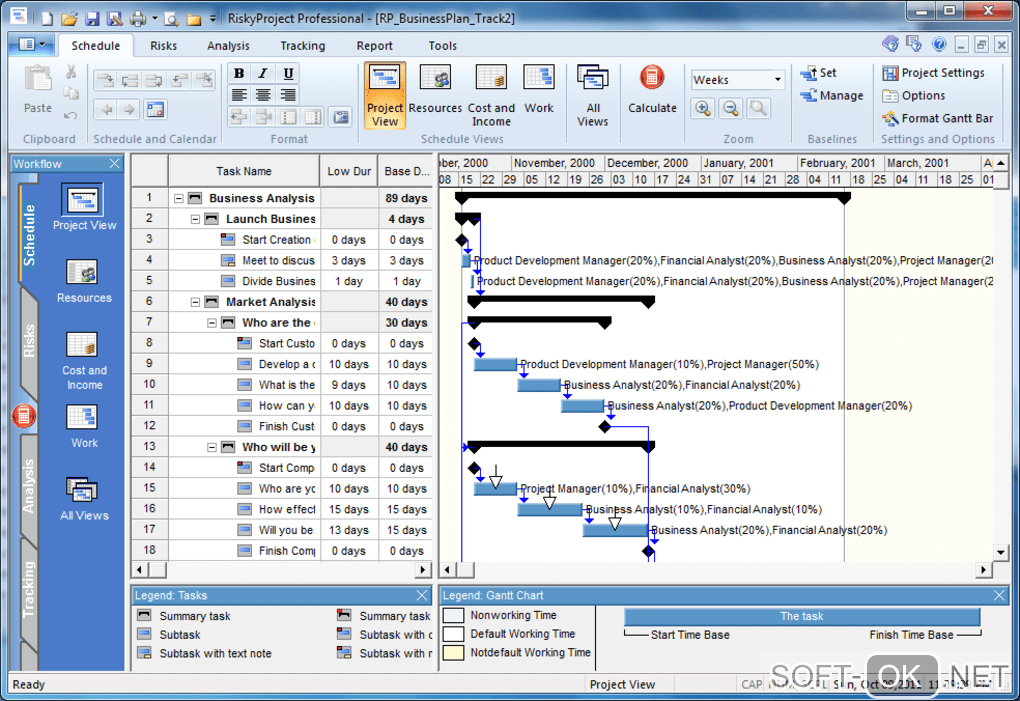Viewport: 1020px width, 701px height.
Task: Select Project View in Workflow panel
Action: click(x=84, y=207)
